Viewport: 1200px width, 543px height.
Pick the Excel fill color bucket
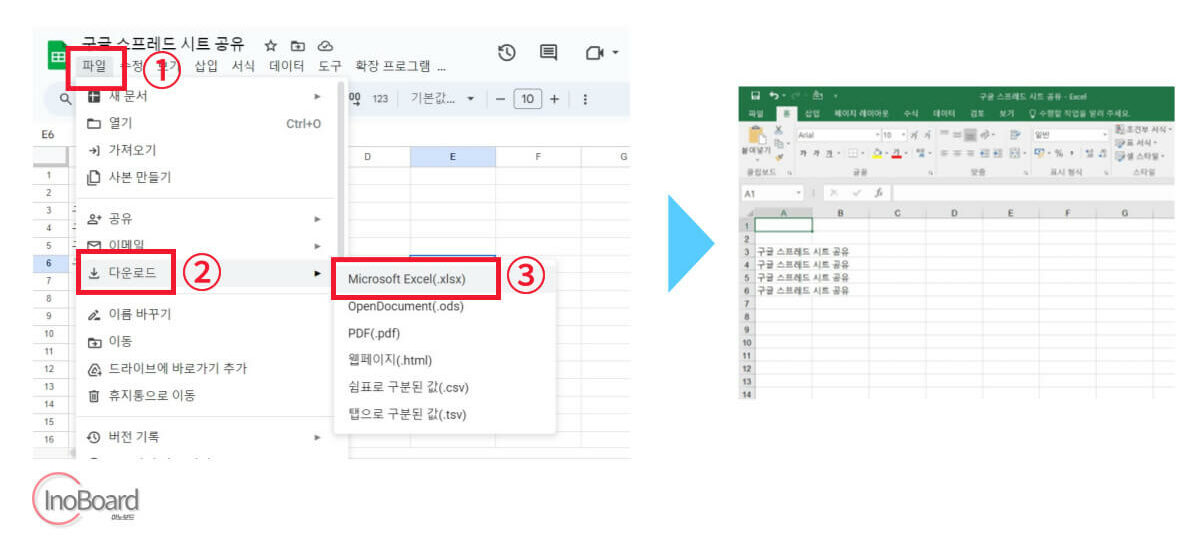pyautogui.click(x=877, y=153)
